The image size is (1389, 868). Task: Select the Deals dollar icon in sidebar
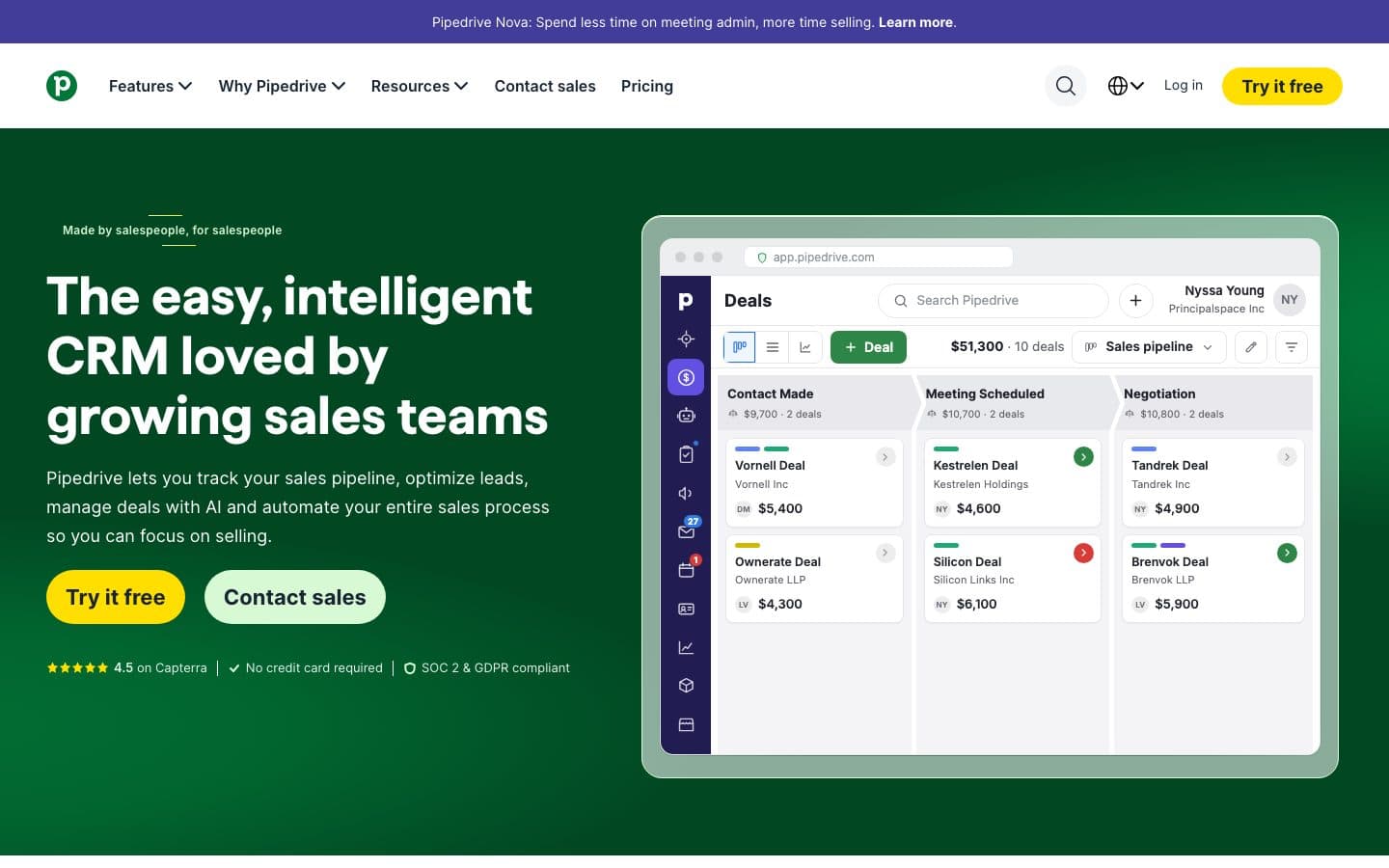(x=686, y=377)
